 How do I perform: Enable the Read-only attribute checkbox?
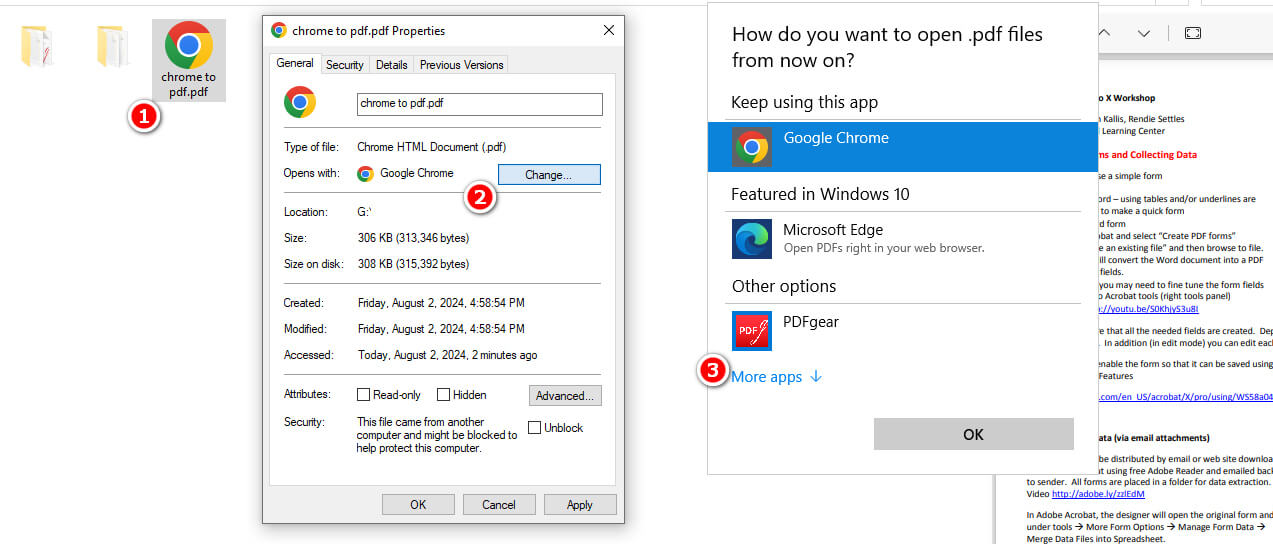click(x=364, y=395)
